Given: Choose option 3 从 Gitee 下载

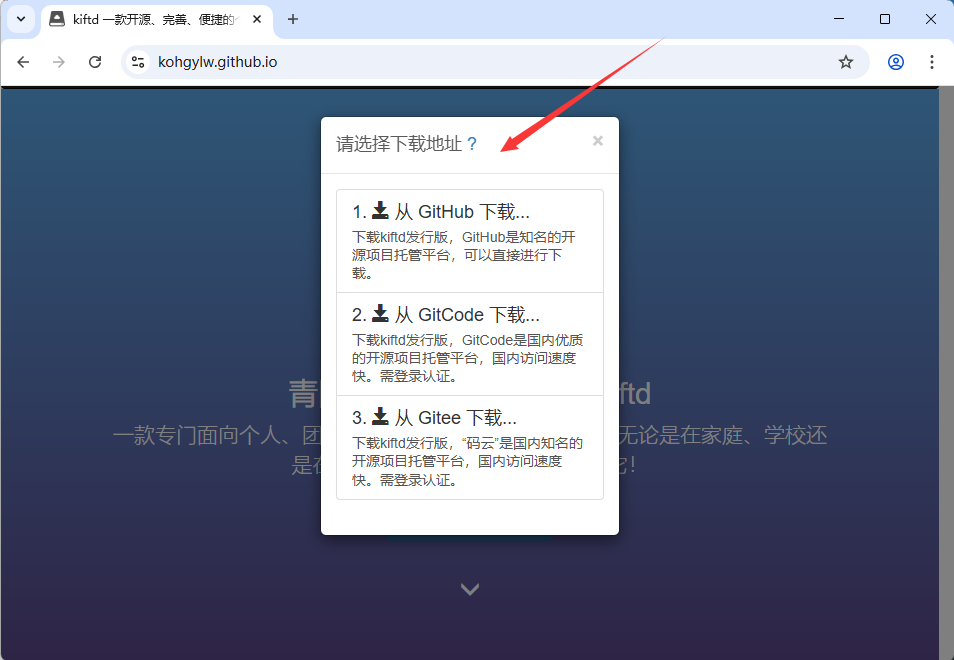Looking at the screenshot, I should [470, 448].
